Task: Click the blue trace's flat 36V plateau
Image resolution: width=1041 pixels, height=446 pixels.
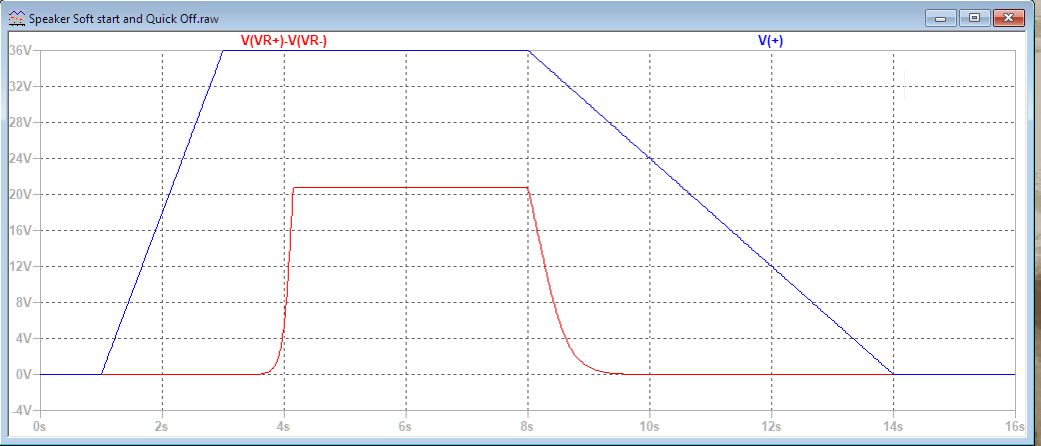Action: (x=375, y=50)
